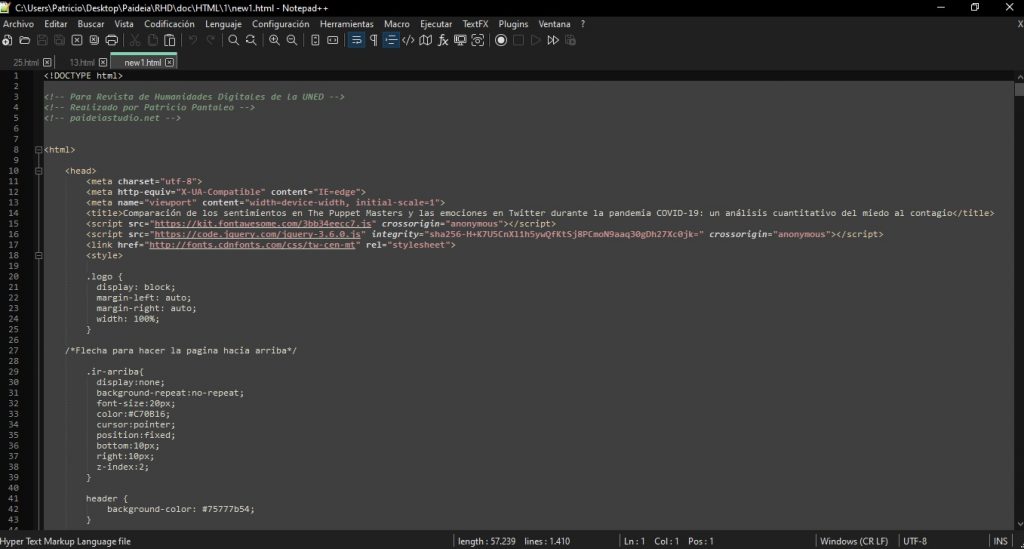Click the Save recorded macro icon
Viewport: 1024px width, 549px height.
point(570,40)
